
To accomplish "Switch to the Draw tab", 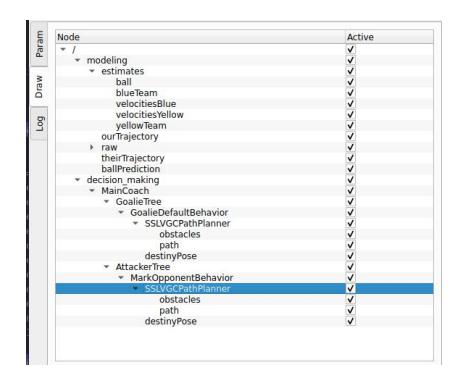I will pyautogui.click(x=39, y=86).
